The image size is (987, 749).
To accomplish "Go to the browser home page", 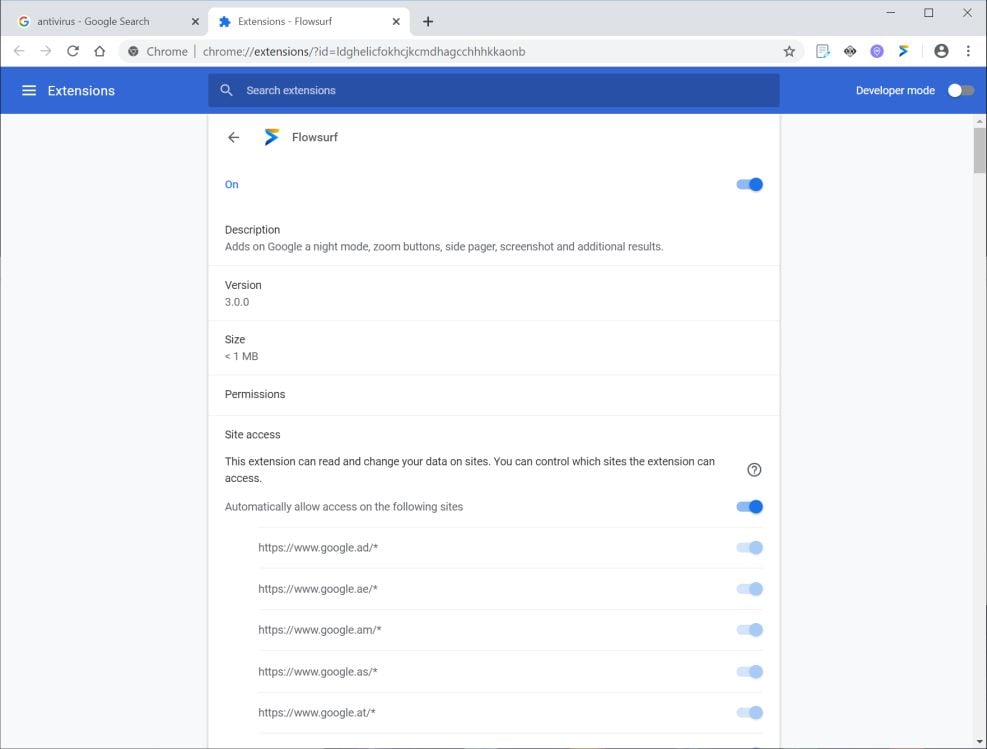I will click(100, 51).
